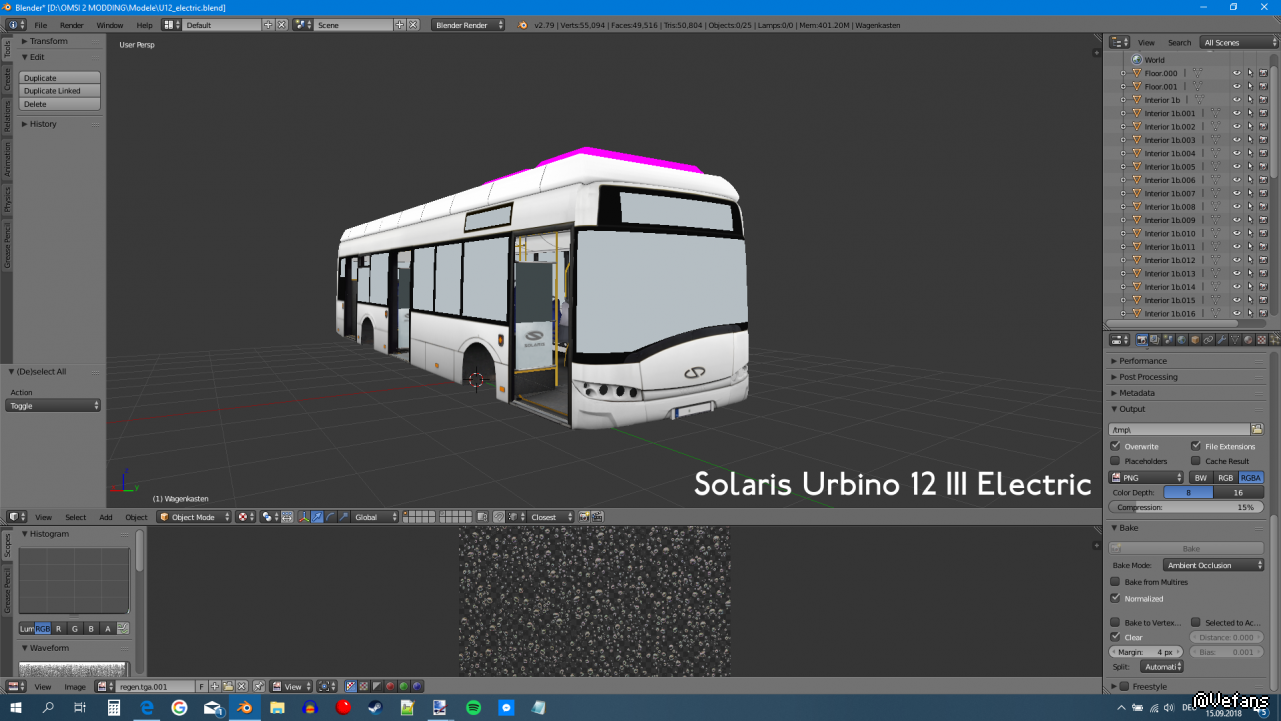This screenshot has width=1281, height=721.
Task: Open the Blender Render engine dropdown
Action: point(469,25)
